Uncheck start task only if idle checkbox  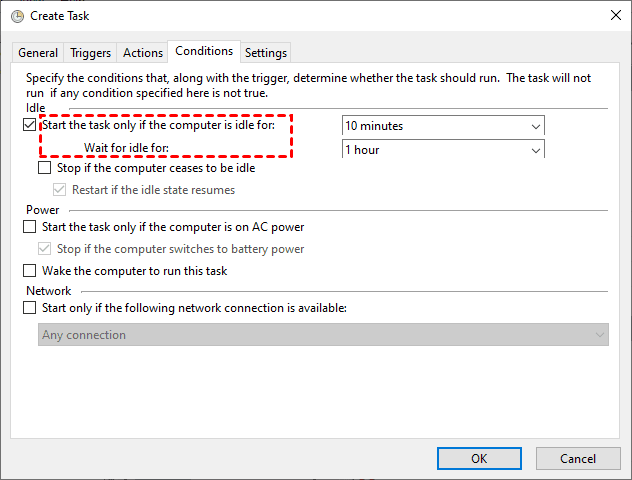point(29,126)
